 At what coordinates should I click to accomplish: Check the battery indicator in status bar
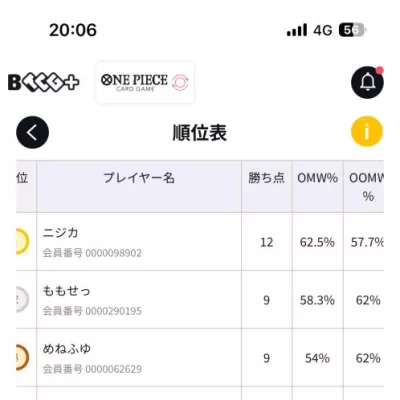[x=353, y=30]
